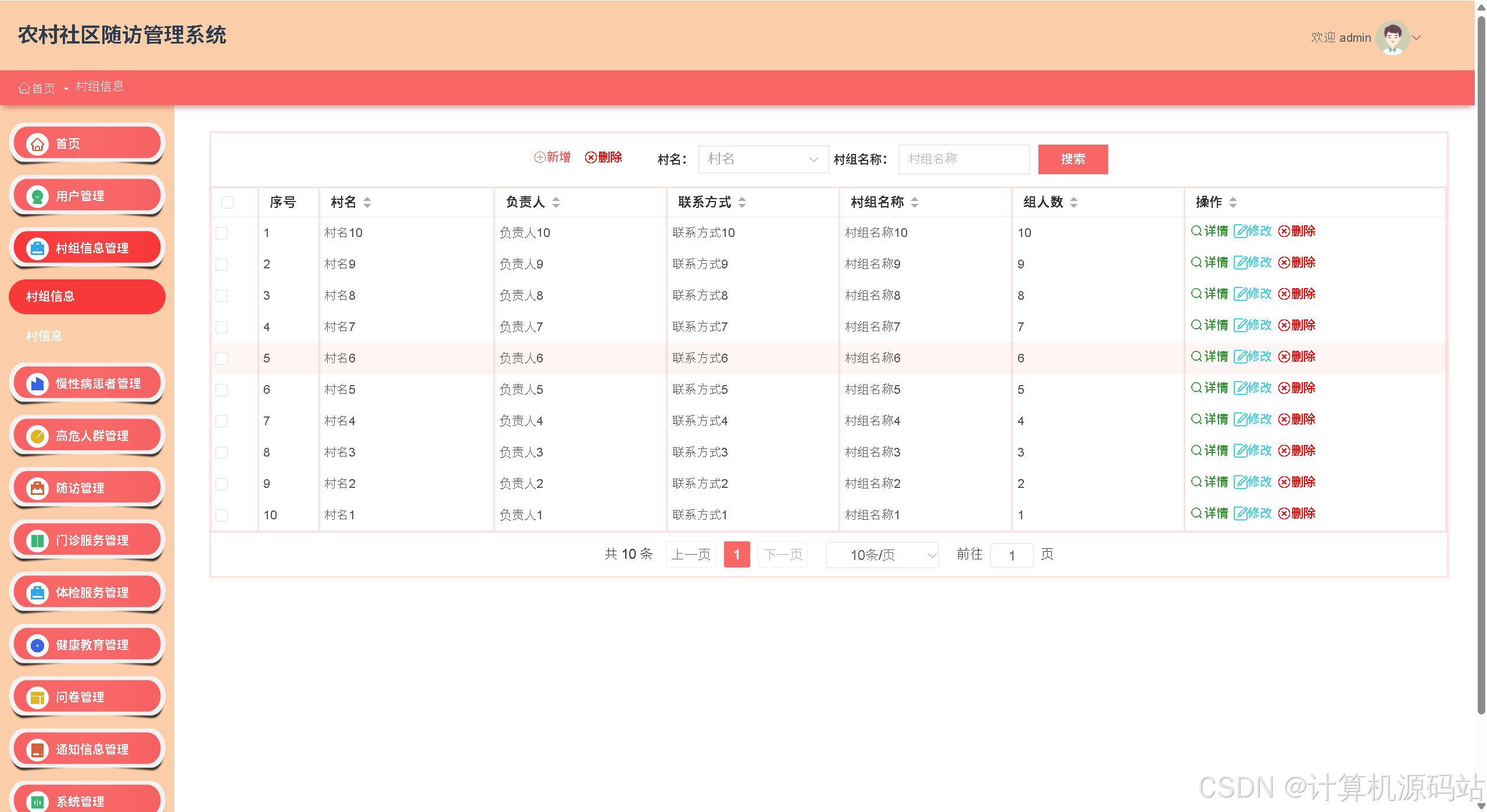The width and height of the screenshot is (1487, 812).
Task: Sort the table by 村组名称 column
Action: click(915, 202)
